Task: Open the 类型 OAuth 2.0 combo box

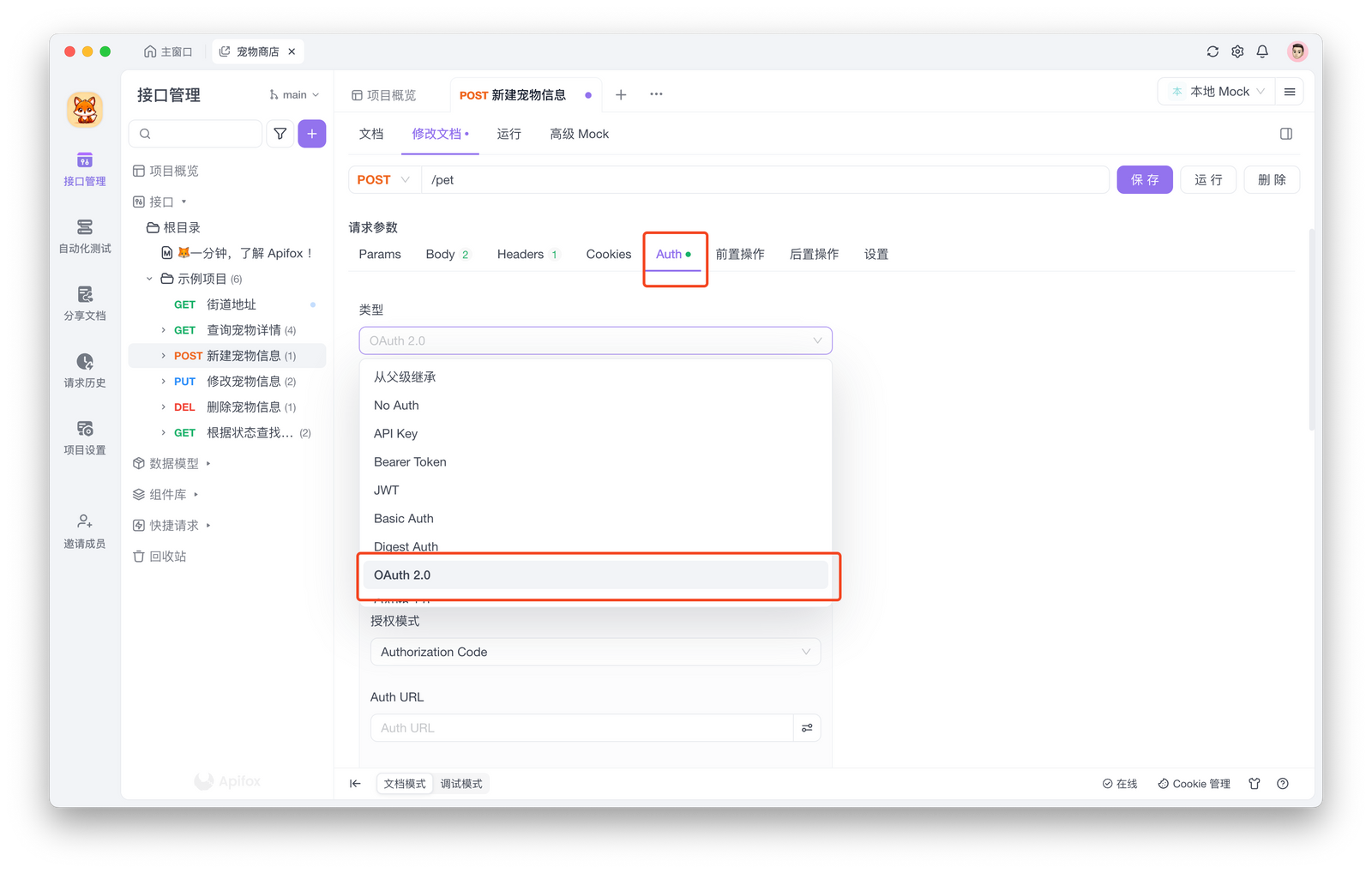Action: (x=595, y=340)
